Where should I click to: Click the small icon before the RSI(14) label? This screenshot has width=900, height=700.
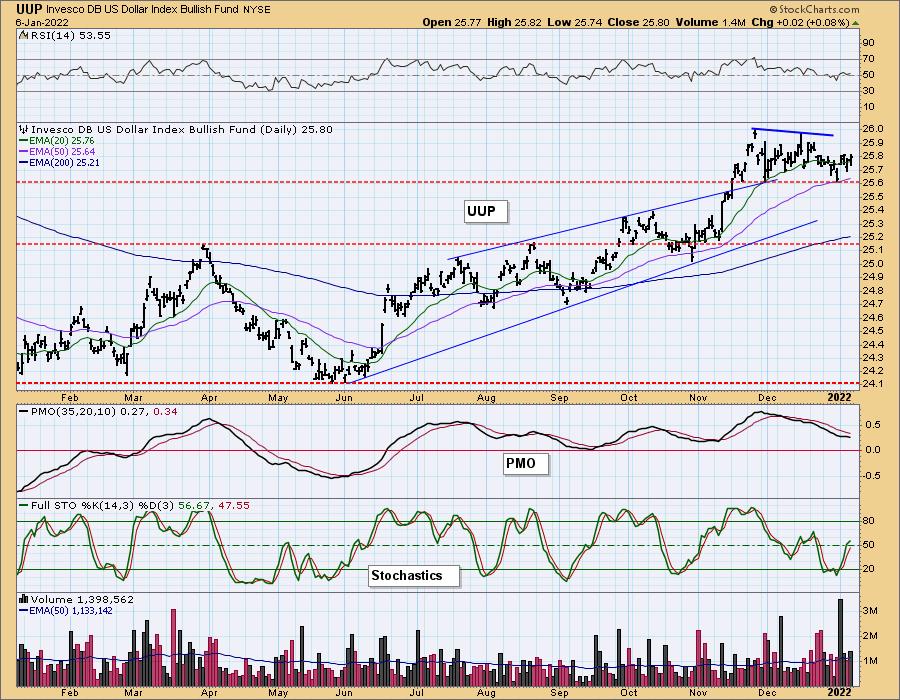pos(23,35)
